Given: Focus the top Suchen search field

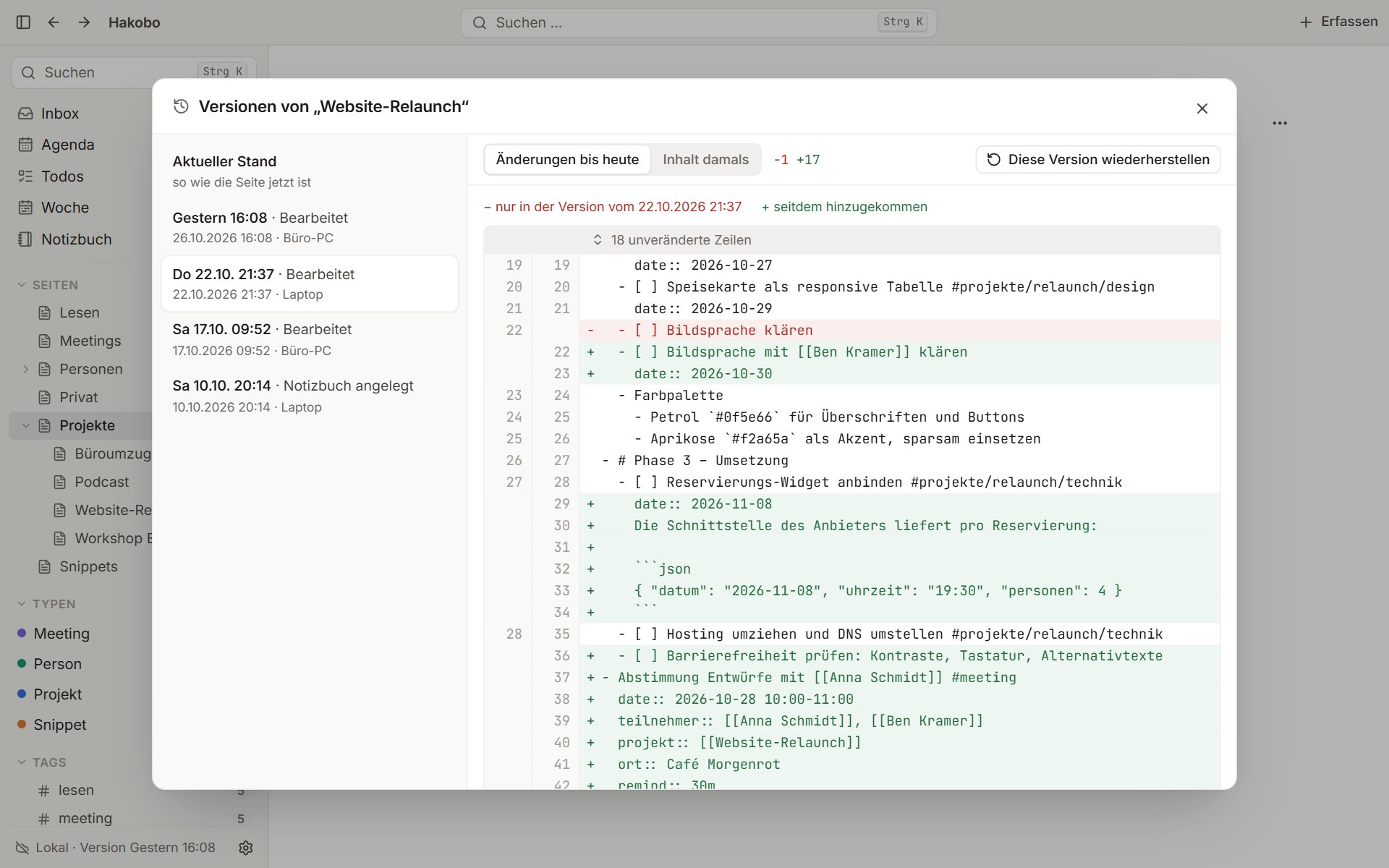Looking at the screenshot, I should [x=698, y=22].
